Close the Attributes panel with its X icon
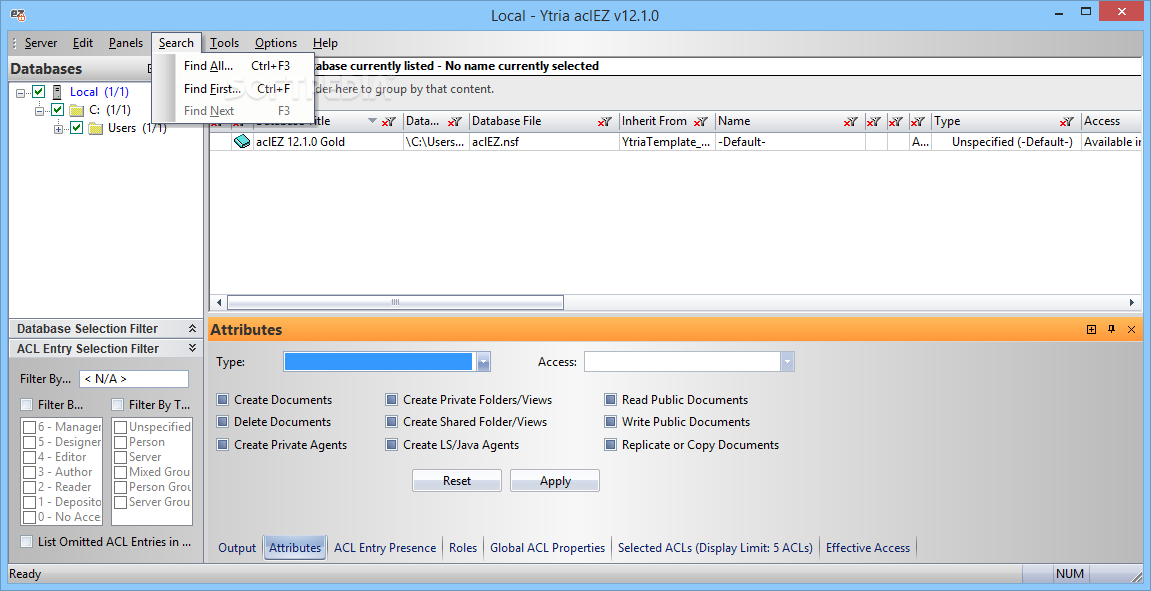The width and height of the screenshot is (1151, 591). pyautogui.click(x=1131, y=330)
